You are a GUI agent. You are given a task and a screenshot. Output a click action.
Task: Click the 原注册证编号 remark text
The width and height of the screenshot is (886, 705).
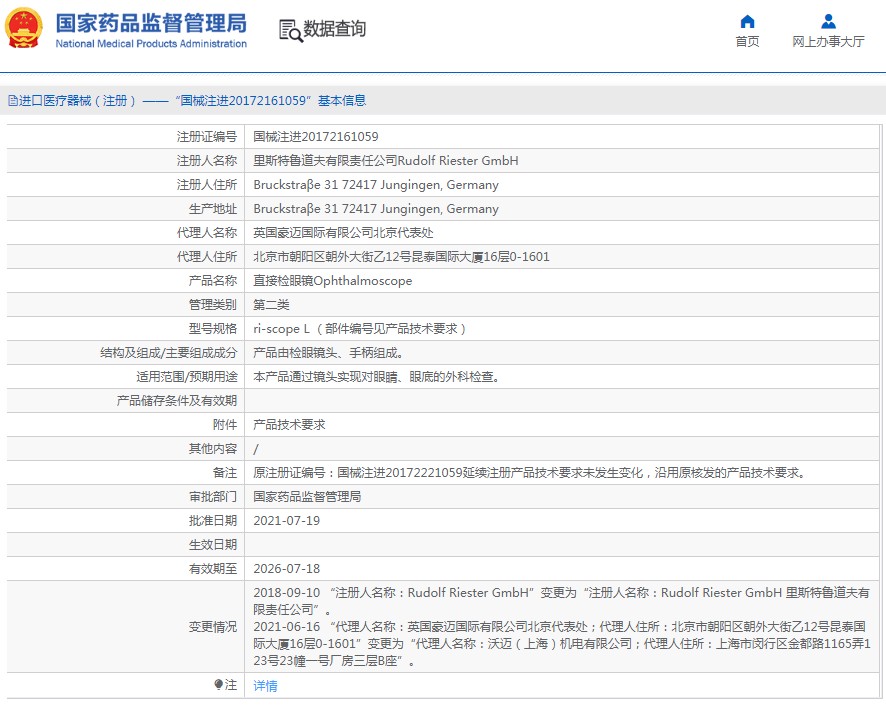coord(529,473)
